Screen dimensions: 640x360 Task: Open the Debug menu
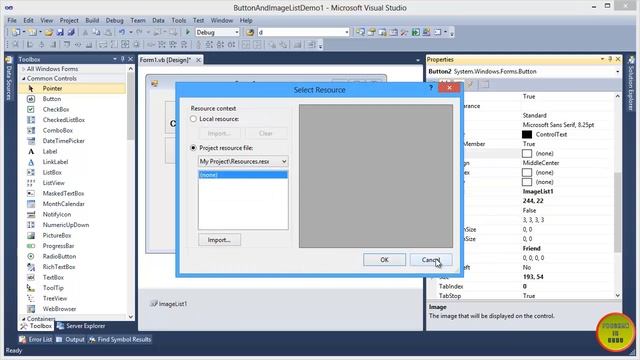coord(114,20)
